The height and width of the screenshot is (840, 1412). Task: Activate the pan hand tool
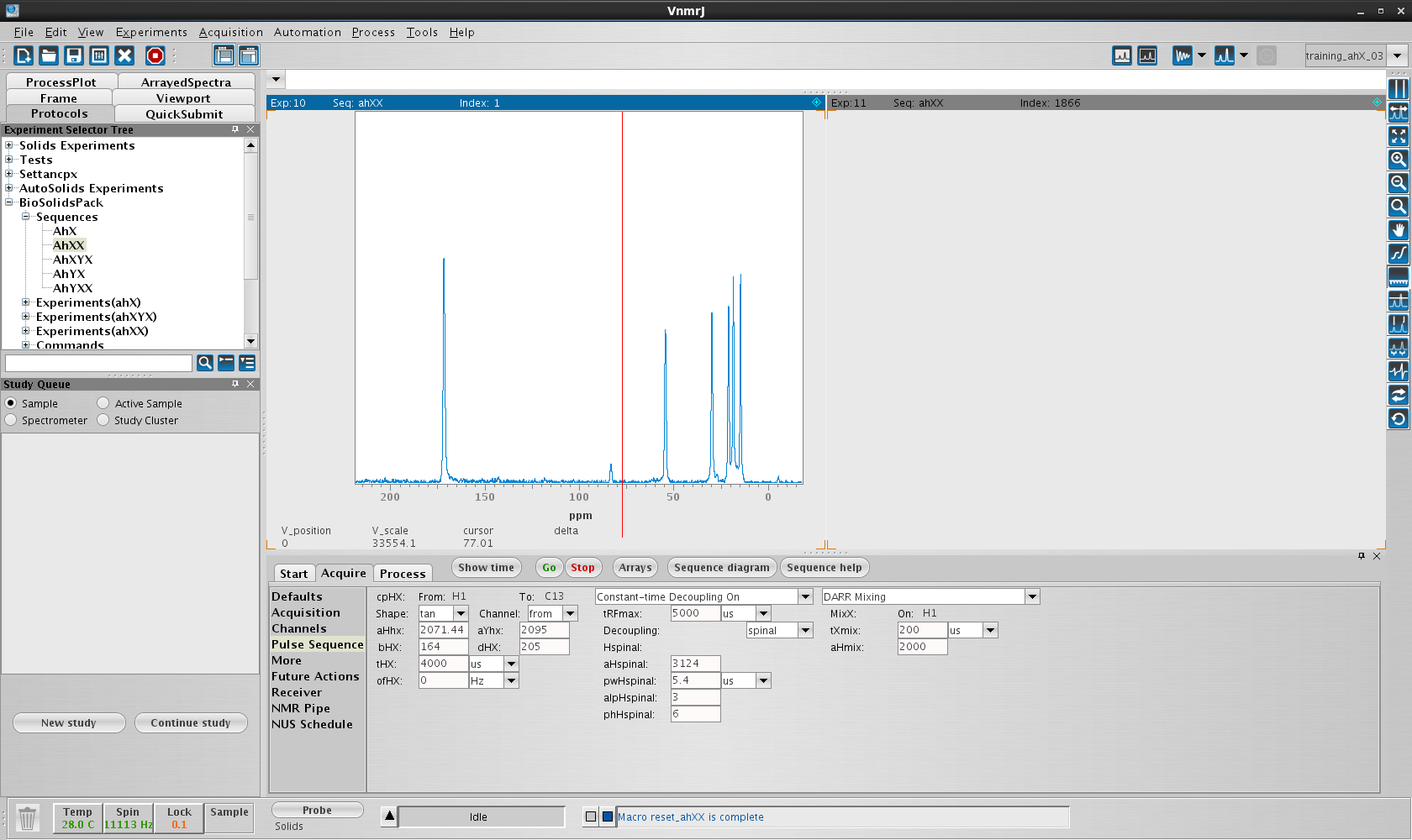click(x=1398, y=229)
